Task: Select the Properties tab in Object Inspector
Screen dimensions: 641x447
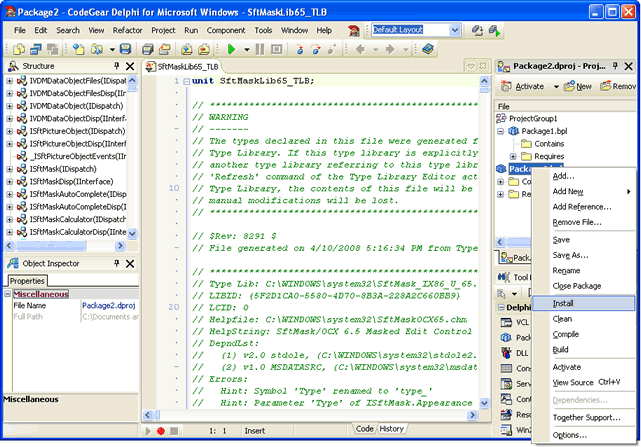Action: (x=27, y=281)
